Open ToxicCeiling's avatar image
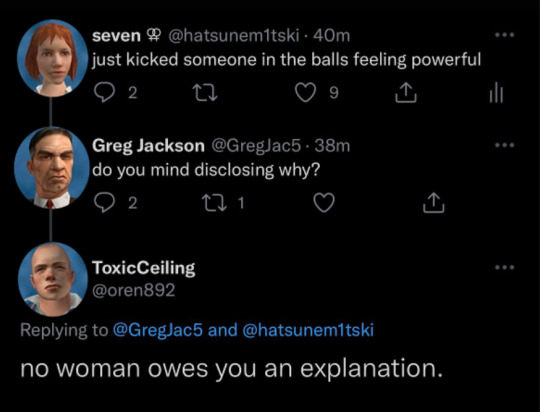The image size is (540, 412). [x=52, y=279]
